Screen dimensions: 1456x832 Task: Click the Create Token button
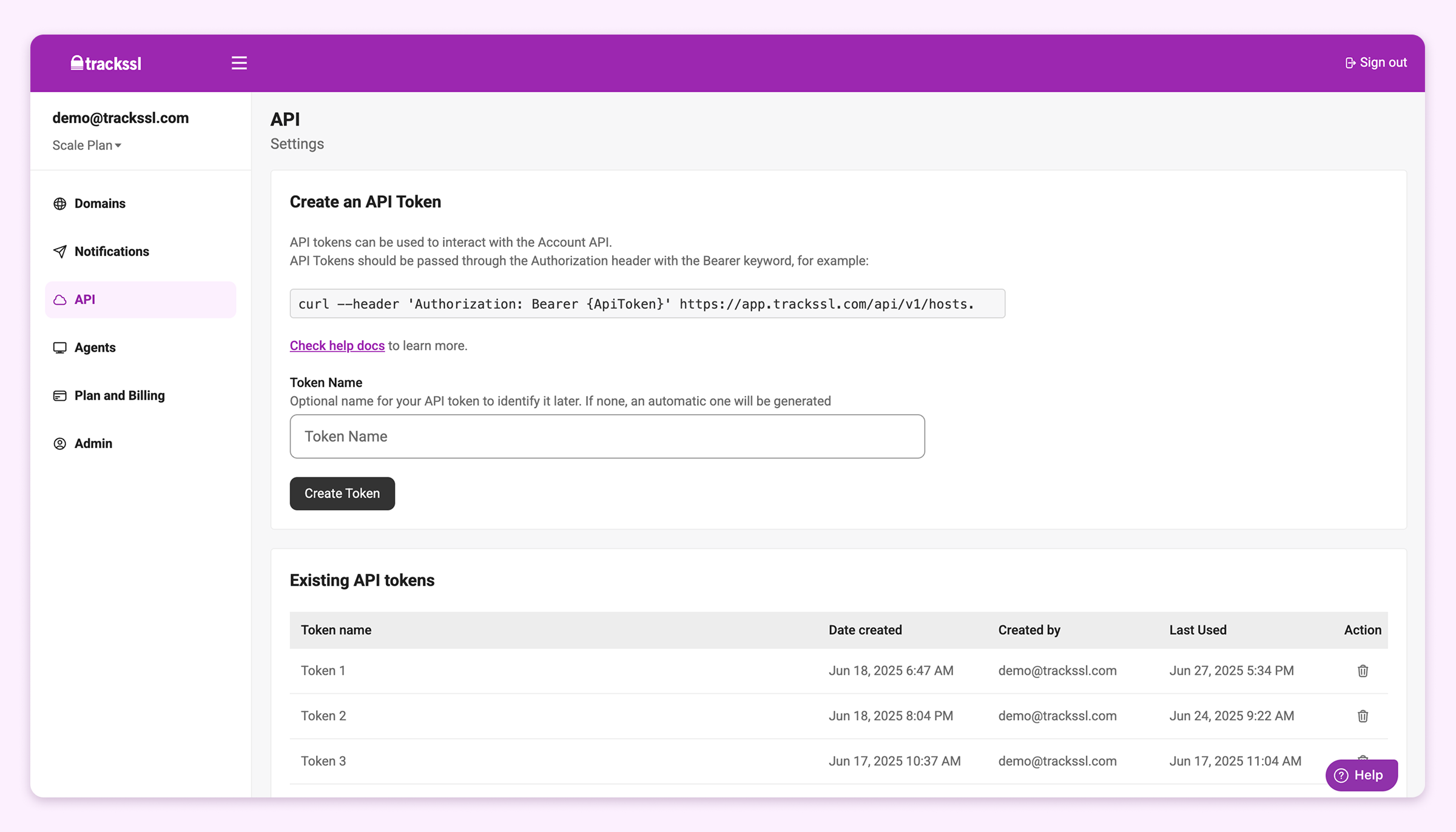(x=342, y=494)
